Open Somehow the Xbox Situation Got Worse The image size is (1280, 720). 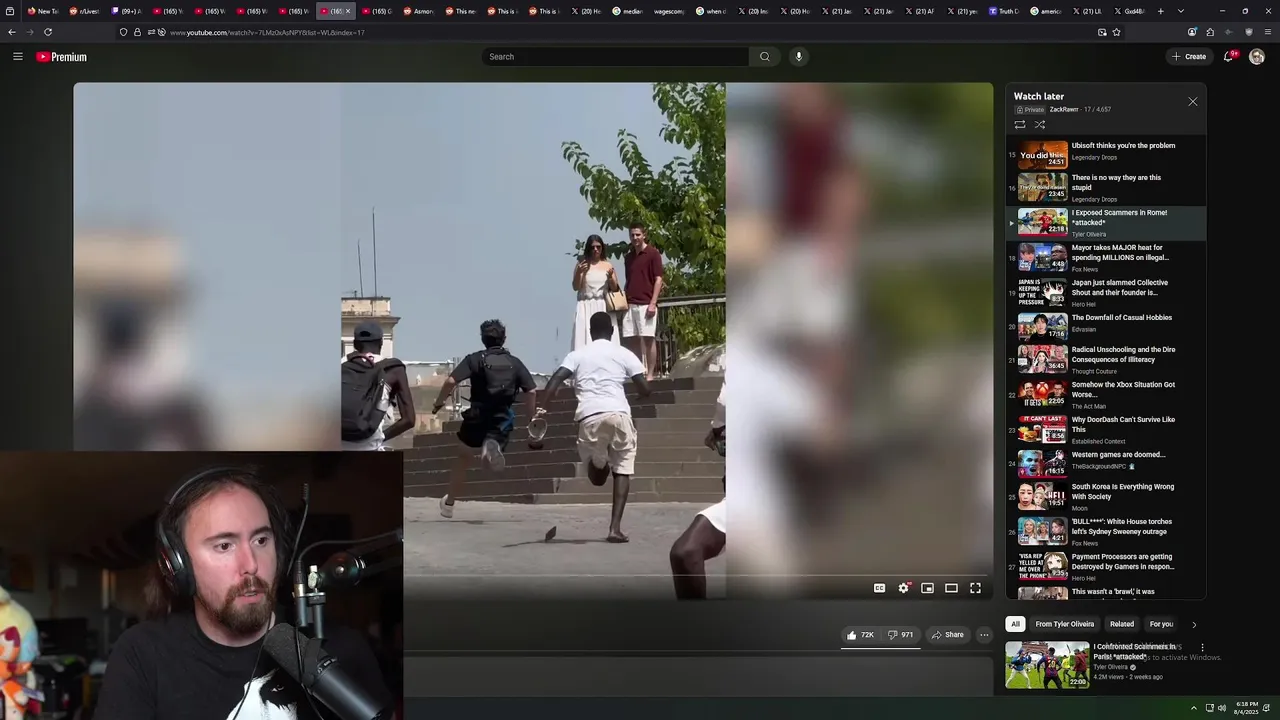click(x=1105, y=394)
